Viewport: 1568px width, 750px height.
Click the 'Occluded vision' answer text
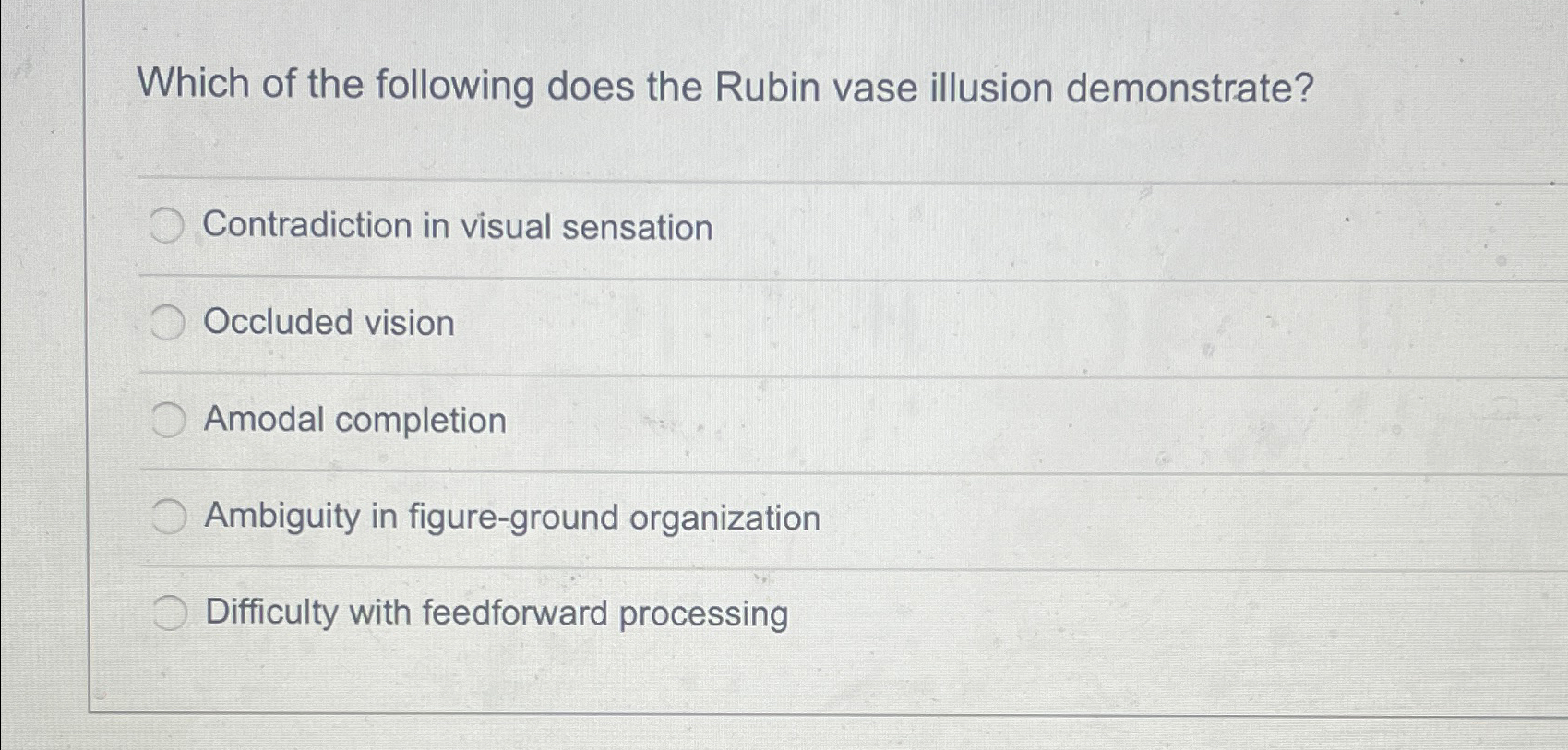click(x=329, y=324)
